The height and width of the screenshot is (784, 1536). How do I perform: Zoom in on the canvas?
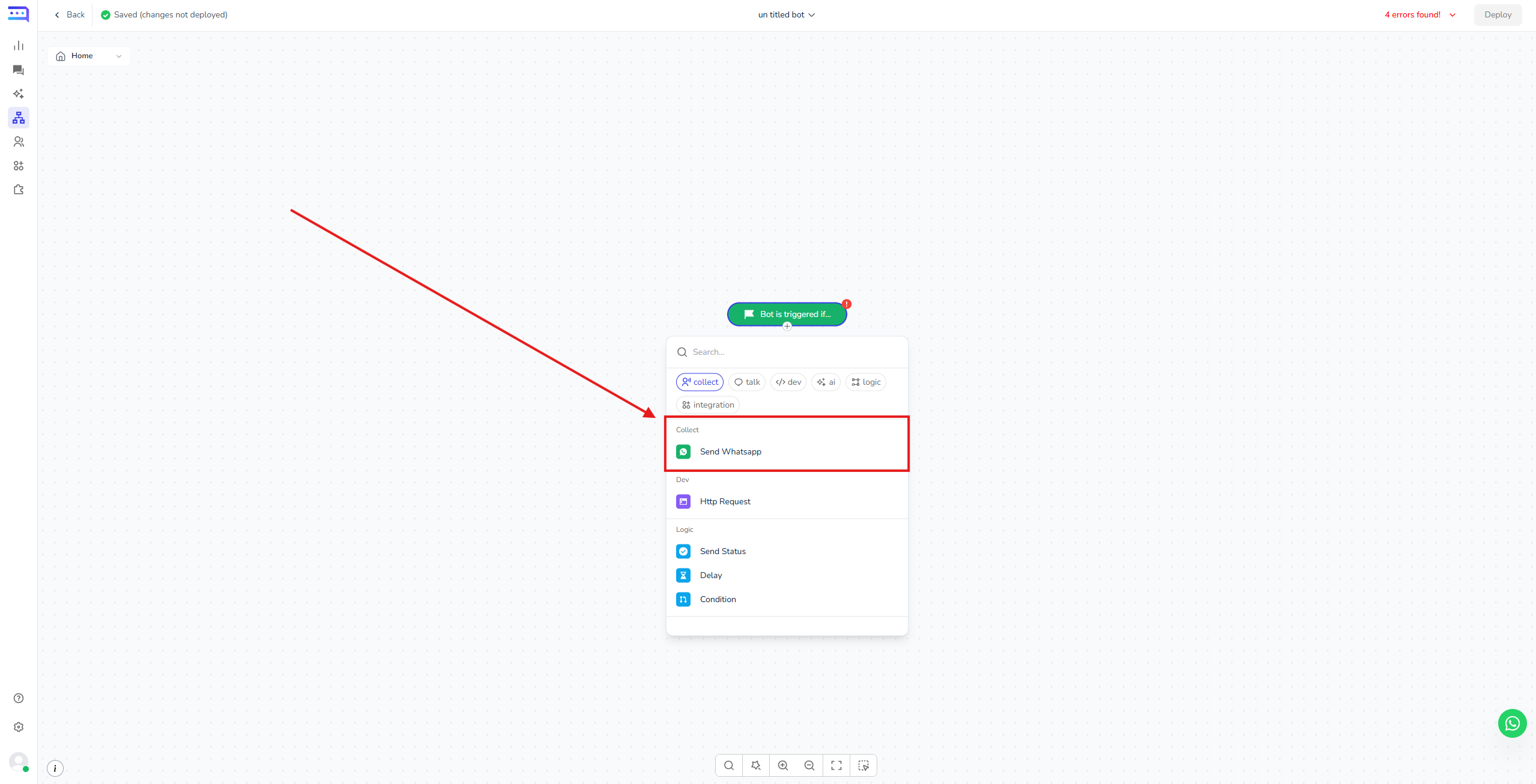coord(783,765)
